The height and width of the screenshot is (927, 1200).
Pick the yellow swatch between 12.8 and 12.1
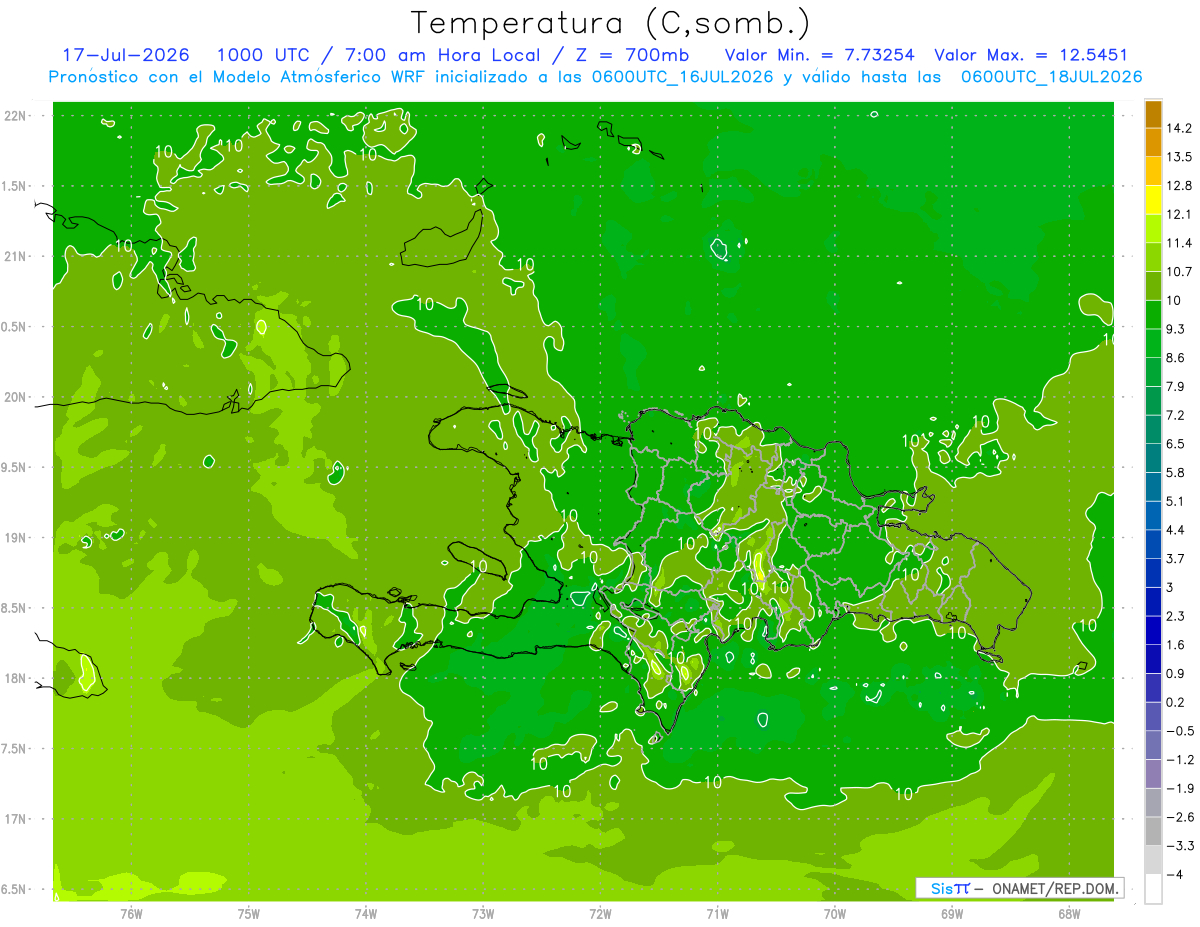click(x=1153, y=200)
